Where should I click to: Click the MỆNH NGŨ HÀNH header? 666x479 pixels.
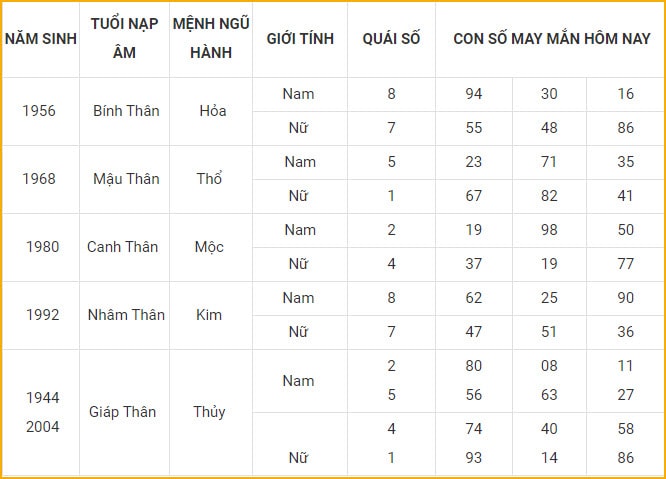[x=211, y=39]
